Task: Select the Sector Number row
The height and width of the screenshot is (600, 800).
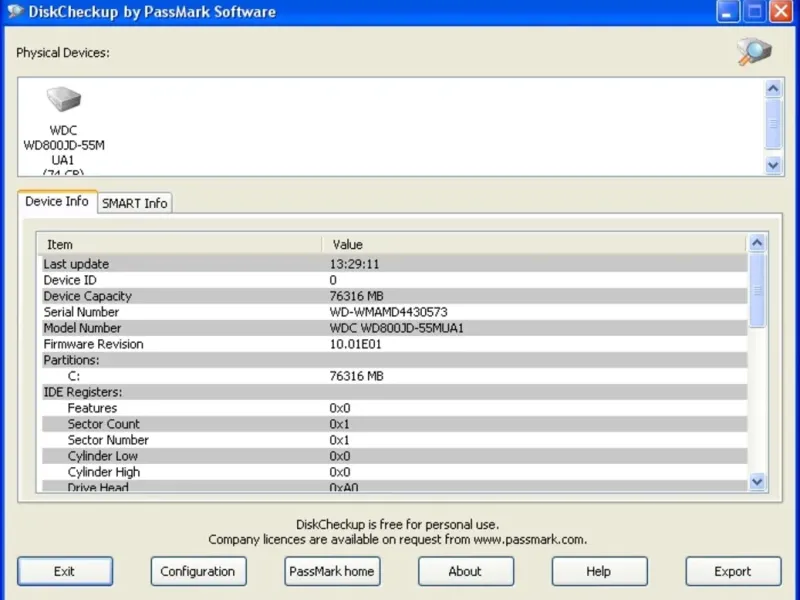Action: coord(394,440)
